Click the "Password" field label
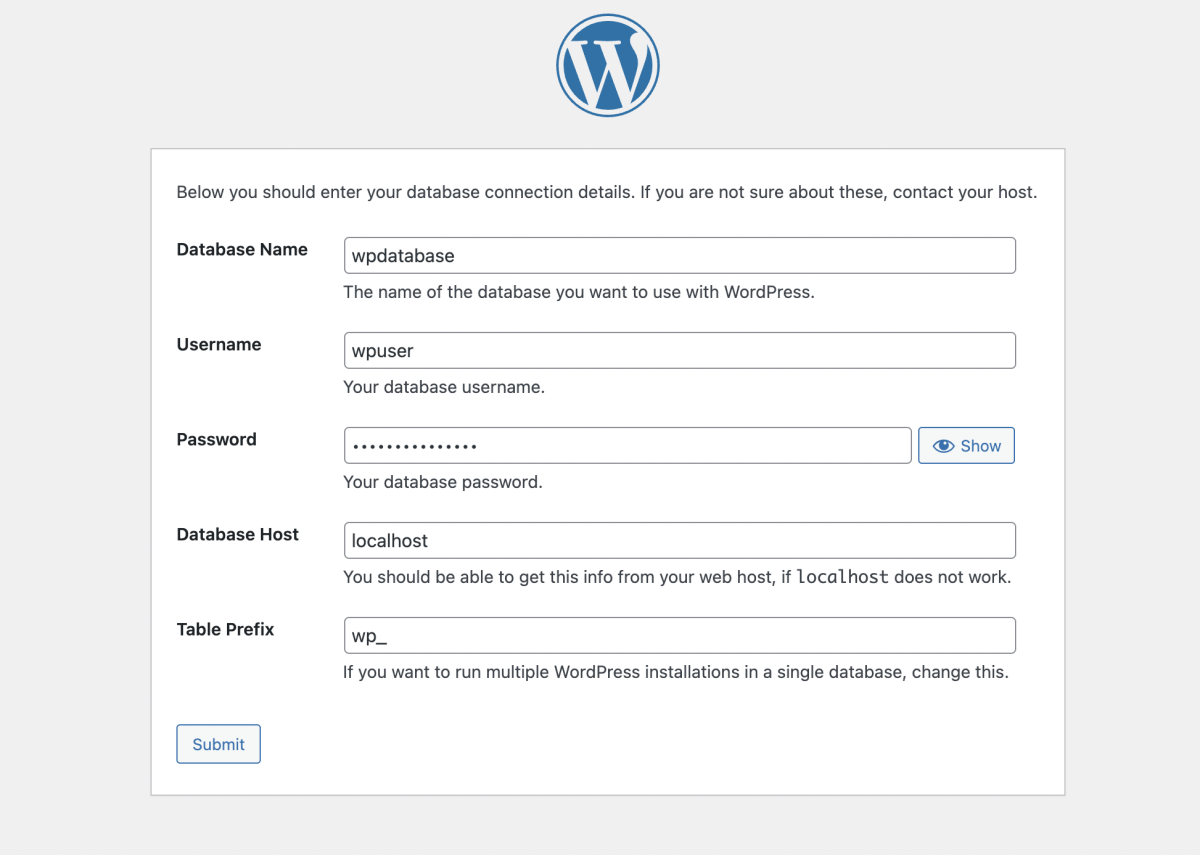Screen dimensions: 1200x855 coord(217,440)
